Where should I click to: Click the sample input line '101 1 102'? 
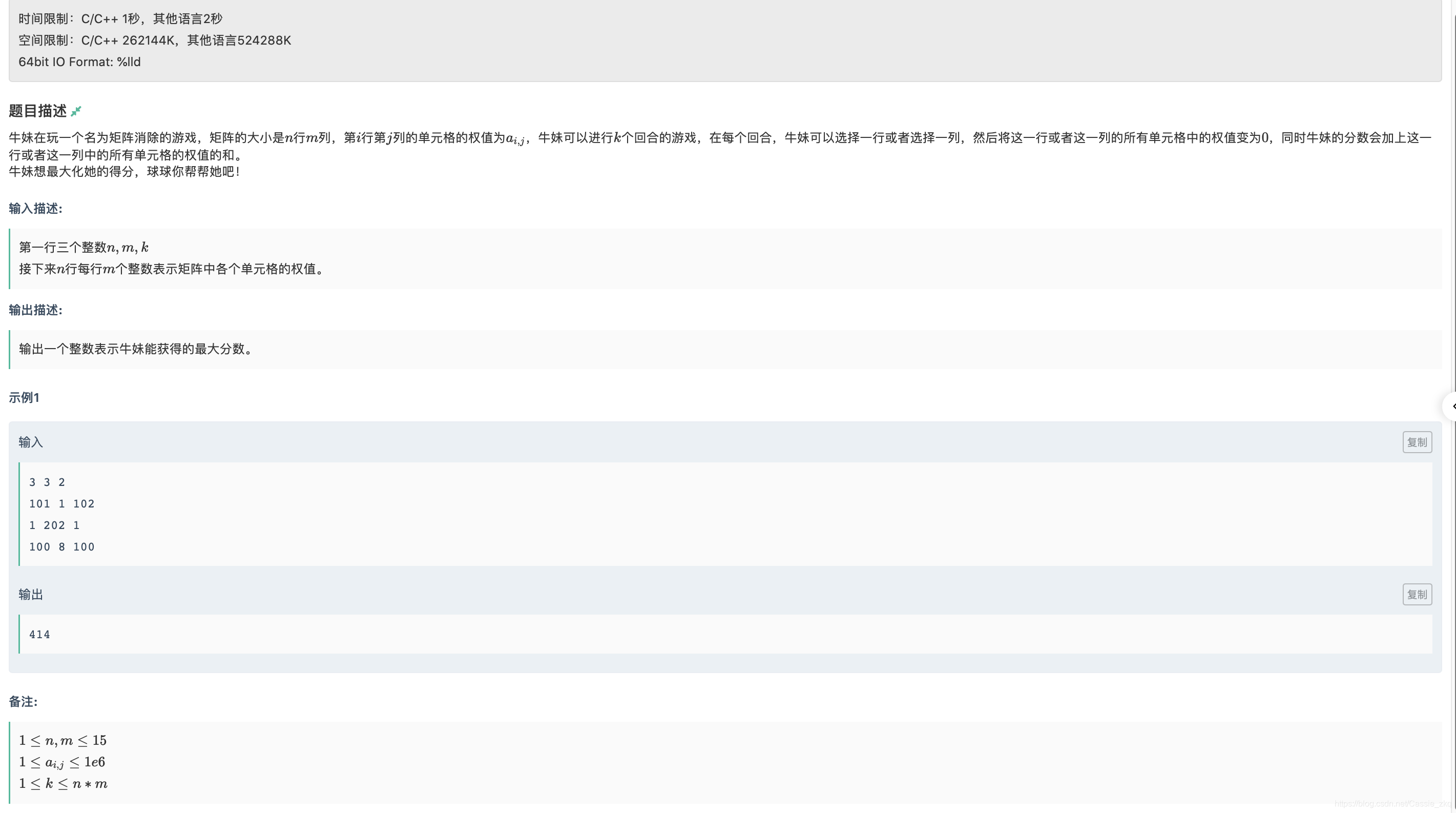62,504
